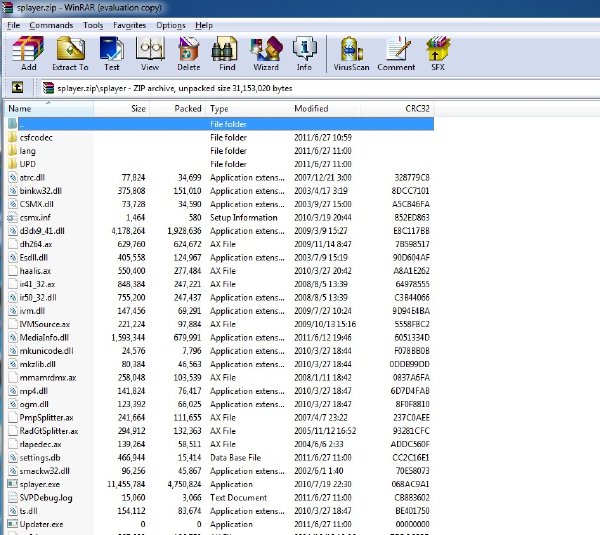This screenshot has width=600, height=535.
Task: Select the mp4.dll file name
Action: pos(34,391)
